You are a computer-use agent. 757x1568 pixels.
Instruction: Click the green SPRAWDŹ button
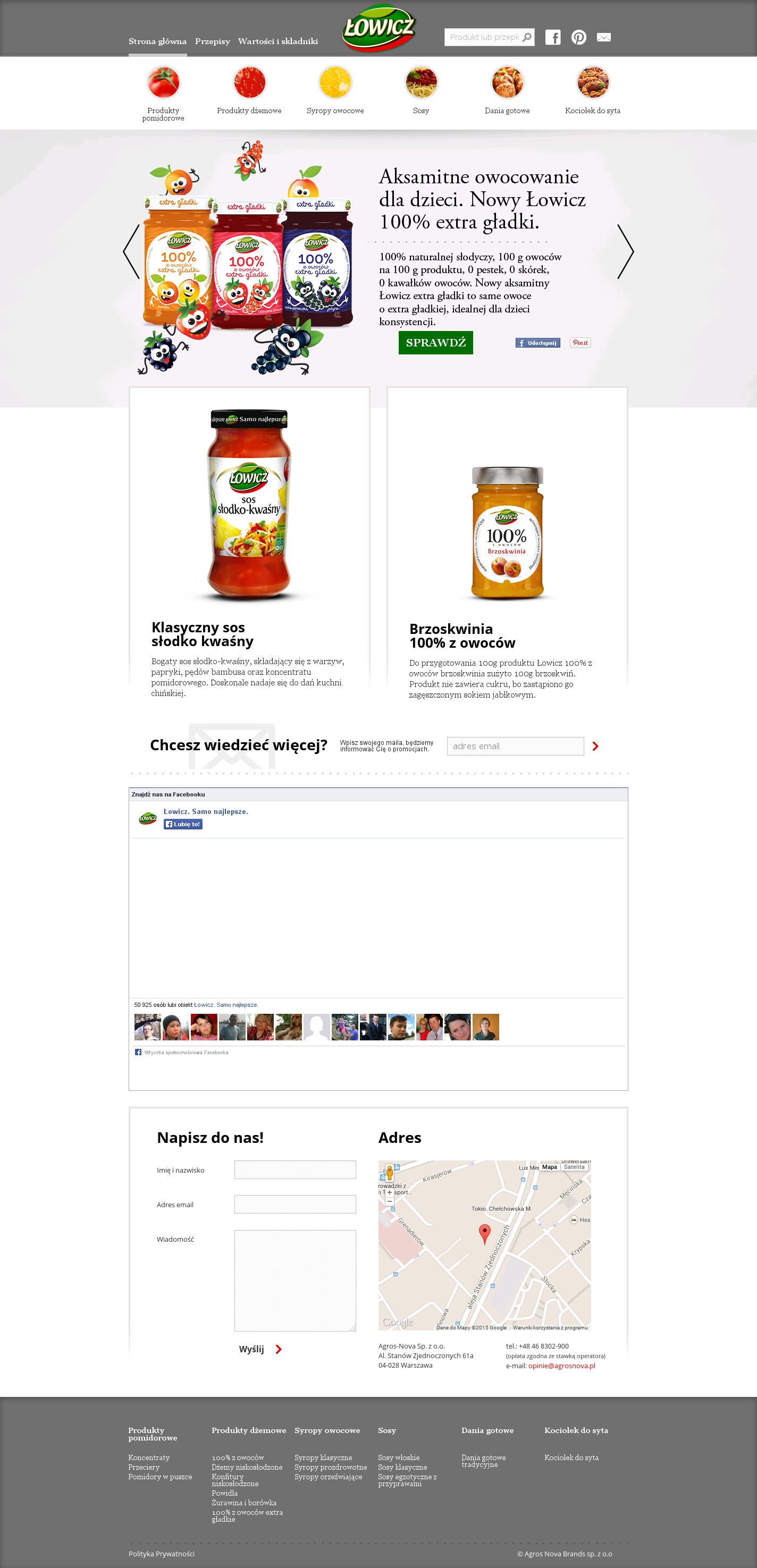[x=435, y=343]
